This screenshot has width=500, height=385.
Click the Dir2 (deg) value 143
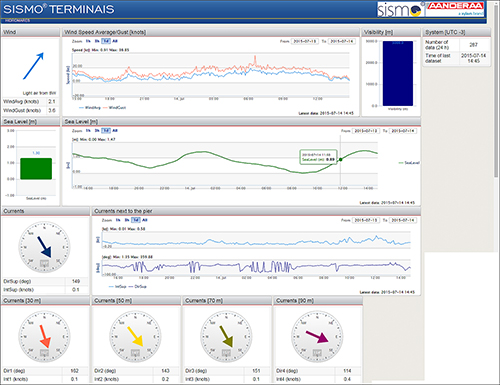[x=165, y=371]
